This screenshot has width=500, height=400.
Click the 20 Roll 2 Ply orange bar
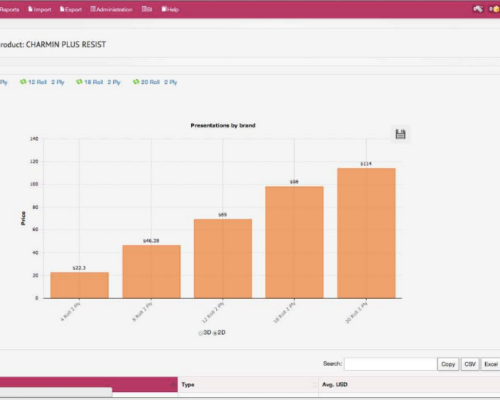pyautogui.click(x=366, y=233)
